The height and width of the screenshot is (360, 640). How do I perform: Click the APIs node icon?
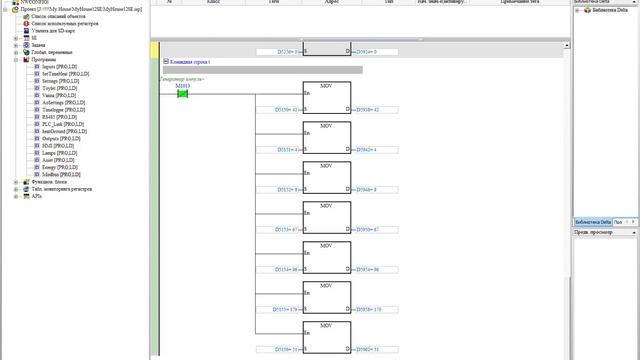point(26,196)
